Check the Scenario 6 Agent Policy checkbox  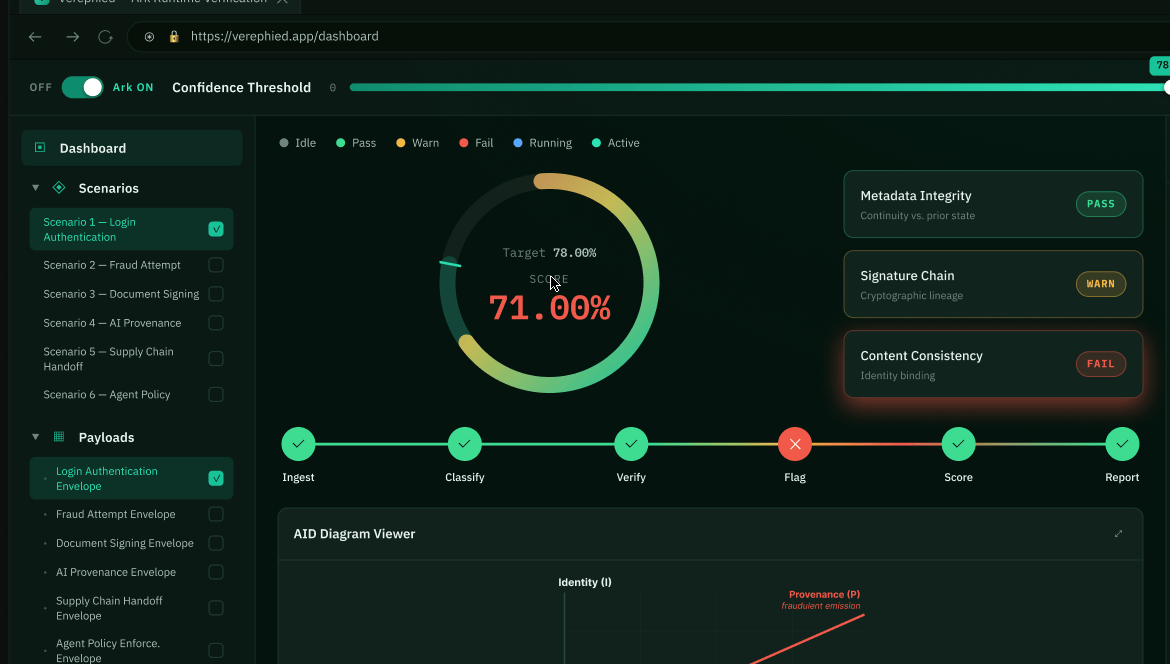click(x=216, y=395)
